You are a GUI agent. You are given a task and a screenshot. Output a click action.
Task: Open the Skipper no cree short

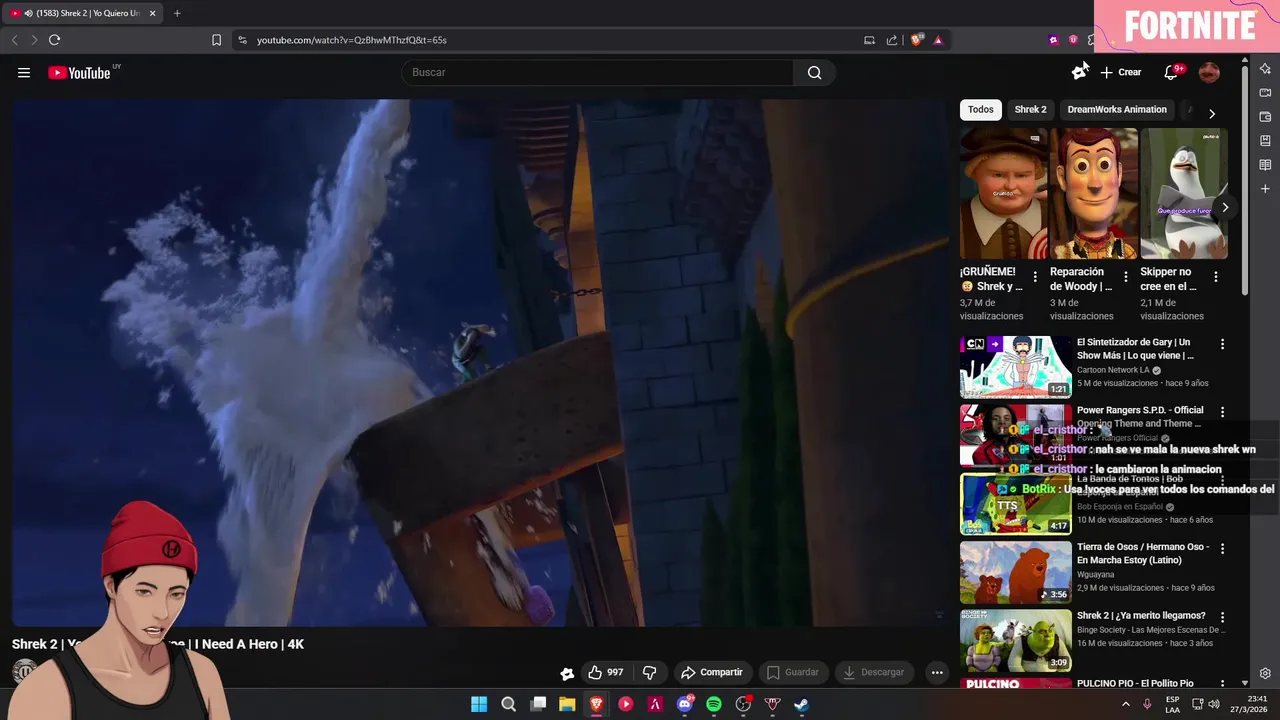(x=1184, y=194)
